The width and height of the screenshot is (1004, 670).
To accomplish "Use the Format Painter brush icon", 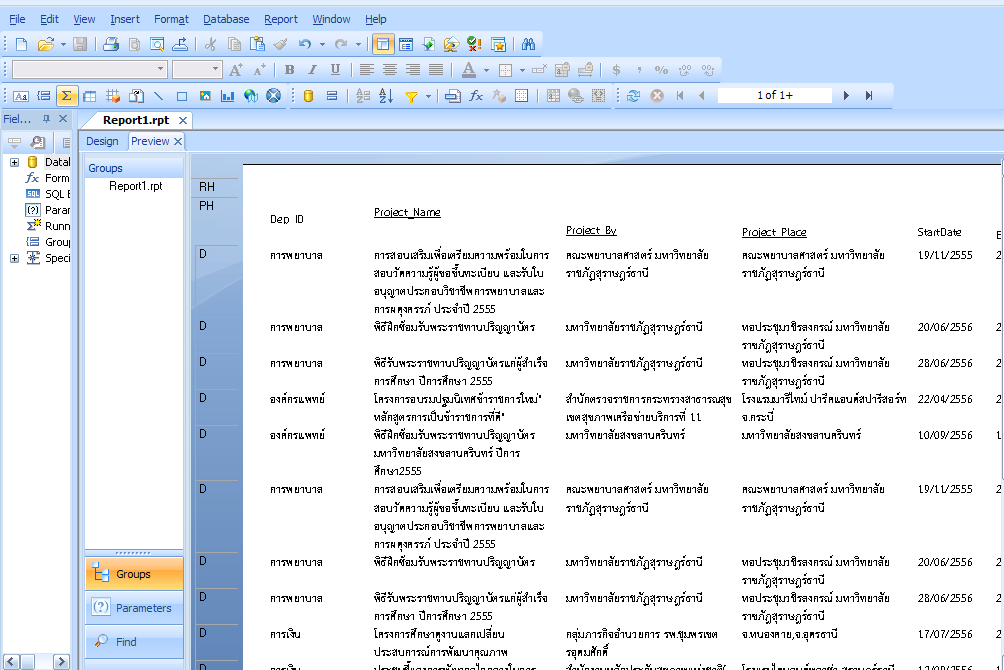I will click(280, 44).
